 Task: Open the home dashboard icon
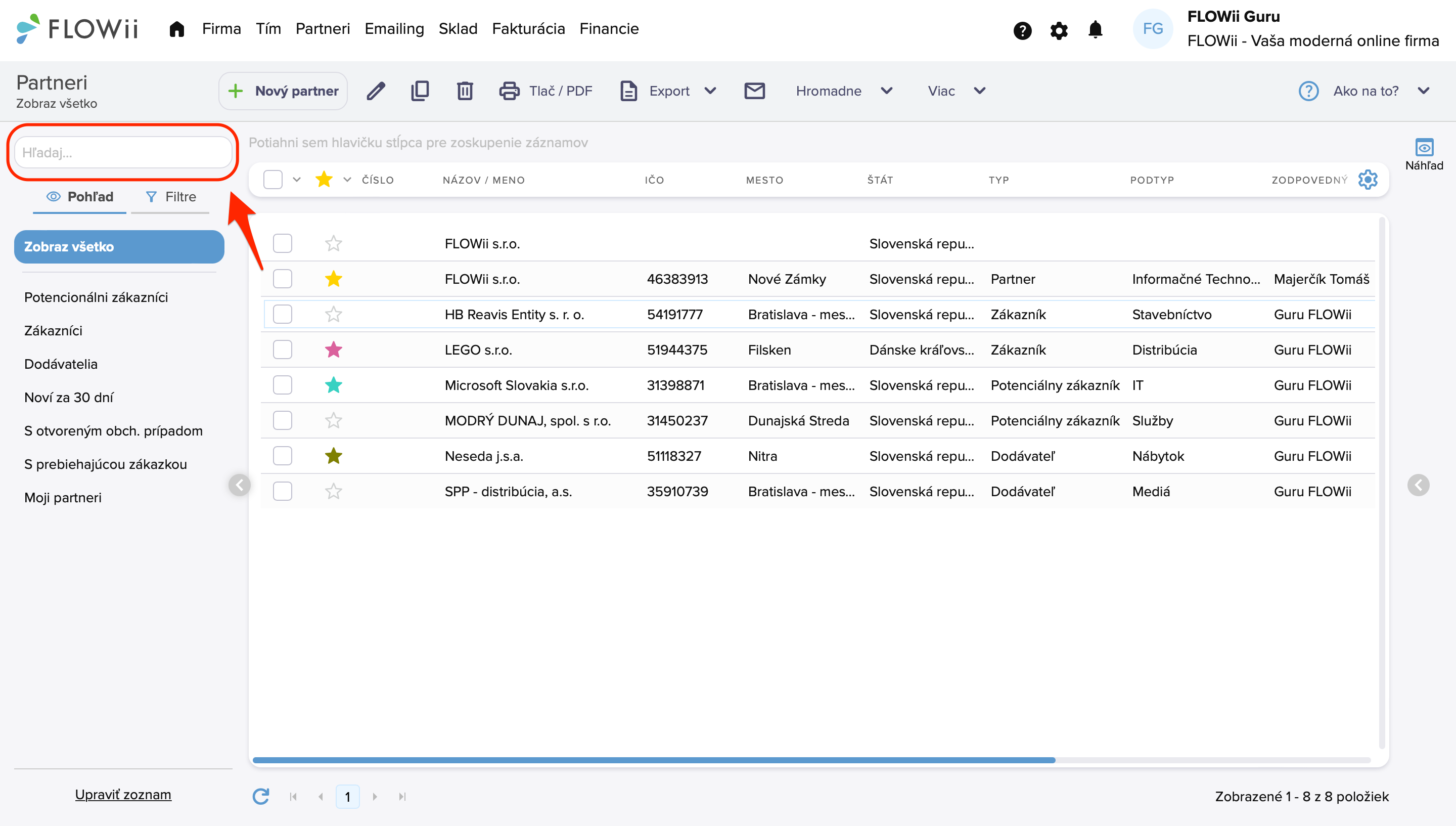[177, 29]
